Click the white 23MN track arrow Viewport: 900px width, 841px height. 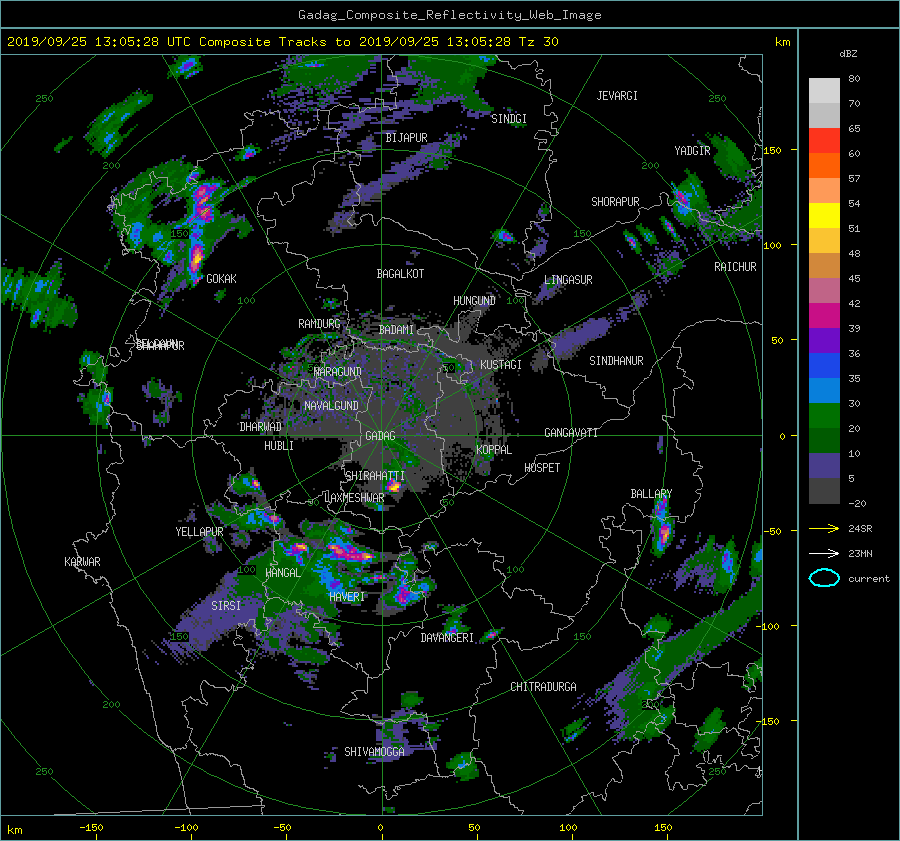[x=824, y=553]
